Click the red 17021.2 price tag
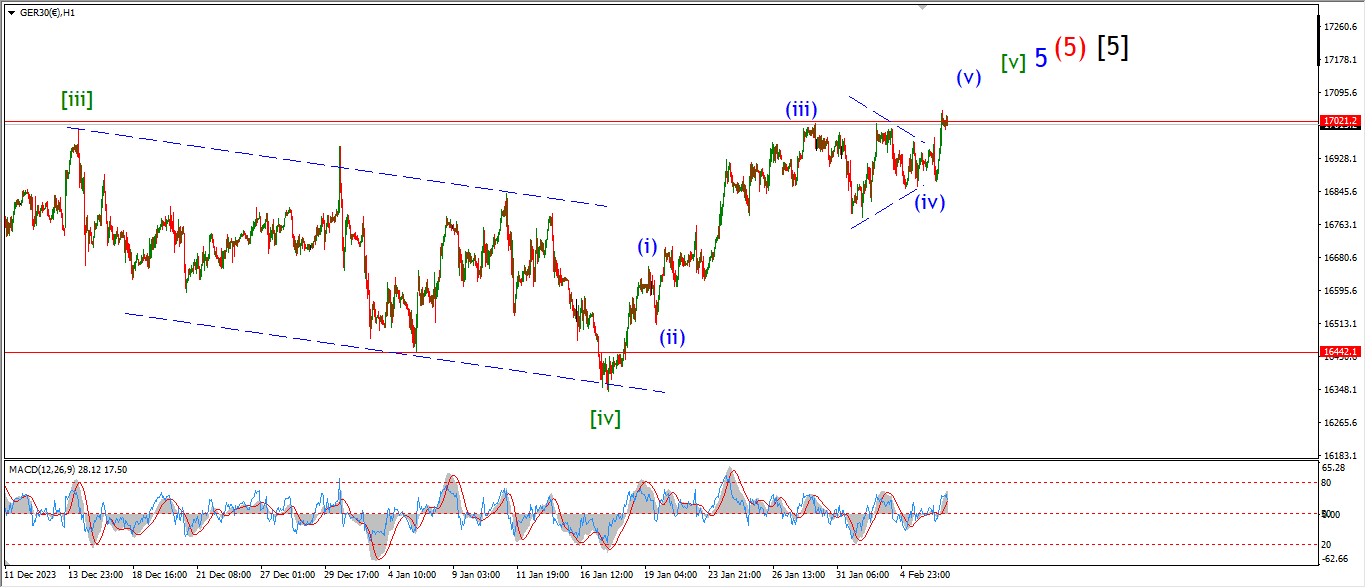The image size is (1366, 588). (x=1340, y=120)
